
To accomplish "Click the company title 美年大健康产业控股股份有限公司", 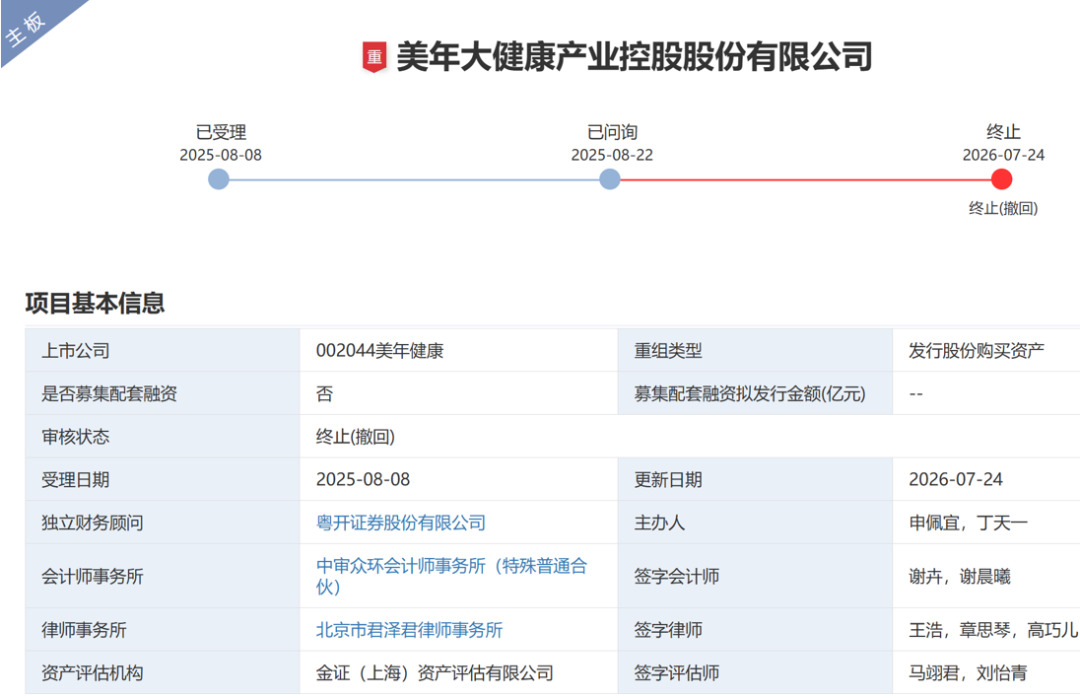I will coord(634,57).
